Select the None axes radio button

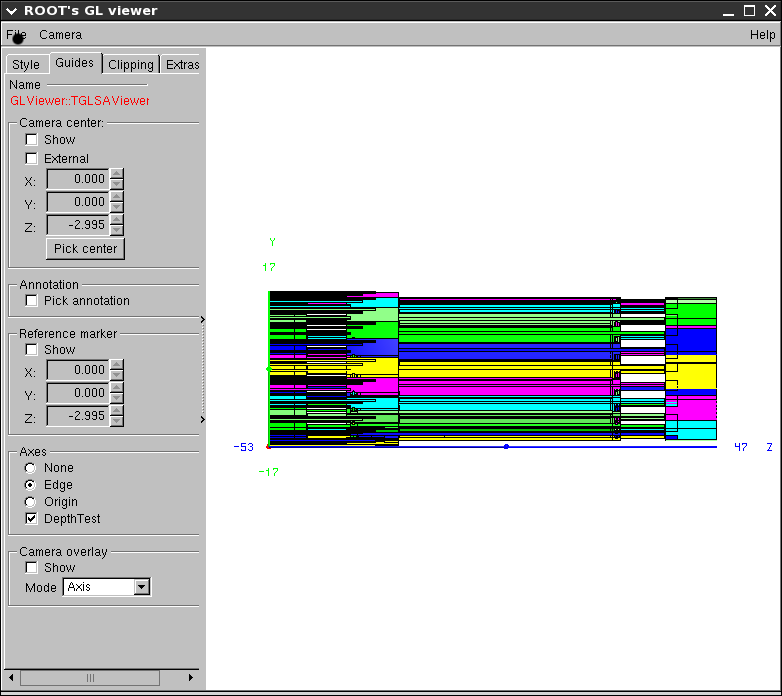point(30,468)
